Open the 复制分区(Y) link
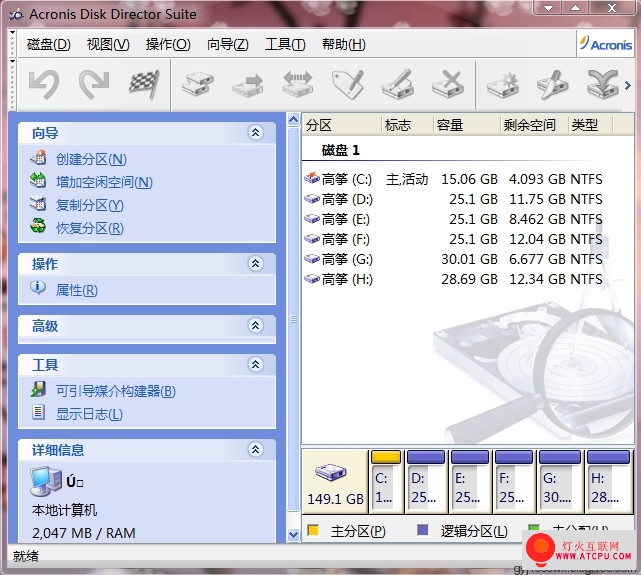This screenshot has width=641, height=575. [x=90, y=205]
